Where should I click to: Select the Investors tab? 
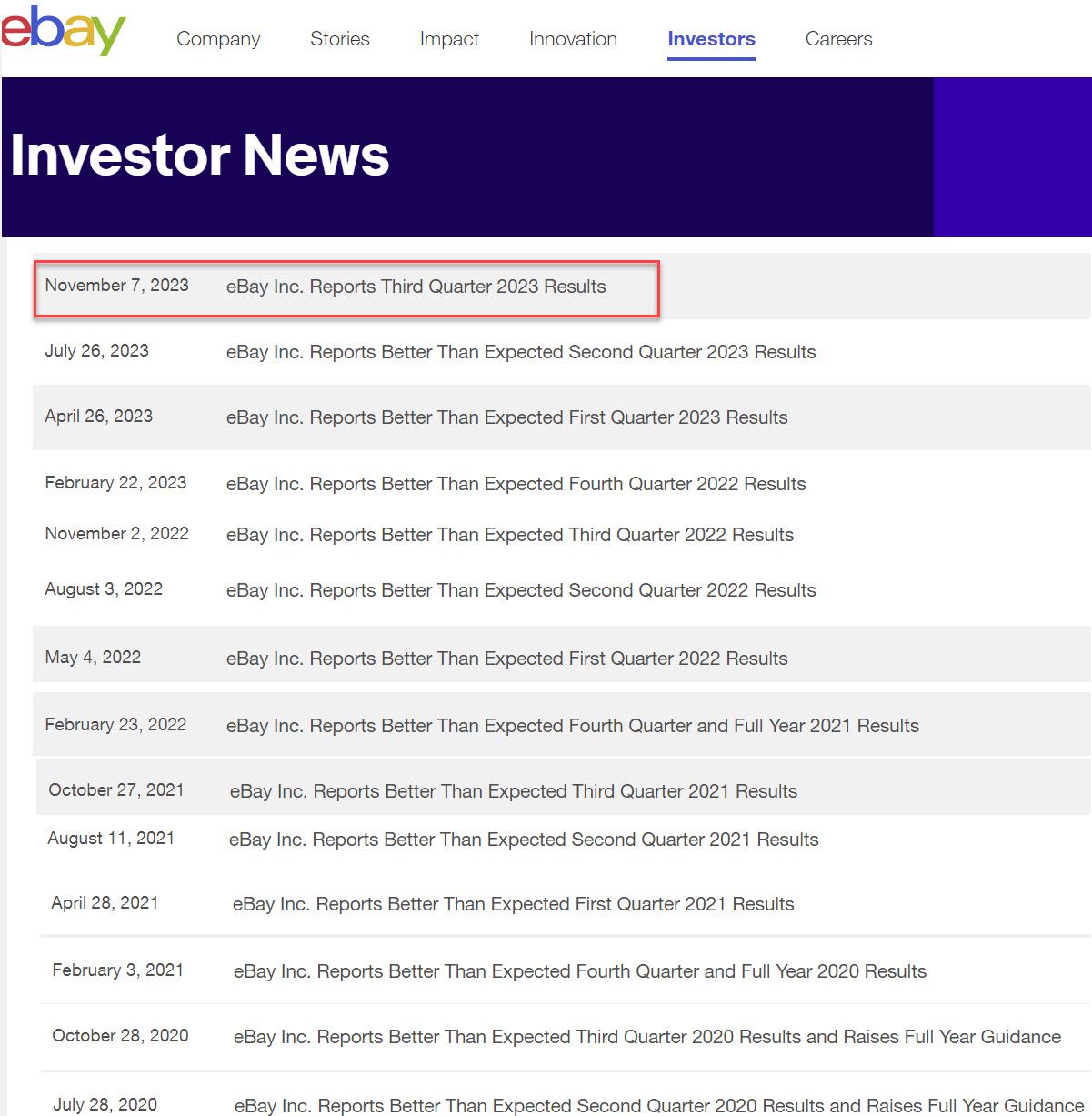[x=711, y=39]
